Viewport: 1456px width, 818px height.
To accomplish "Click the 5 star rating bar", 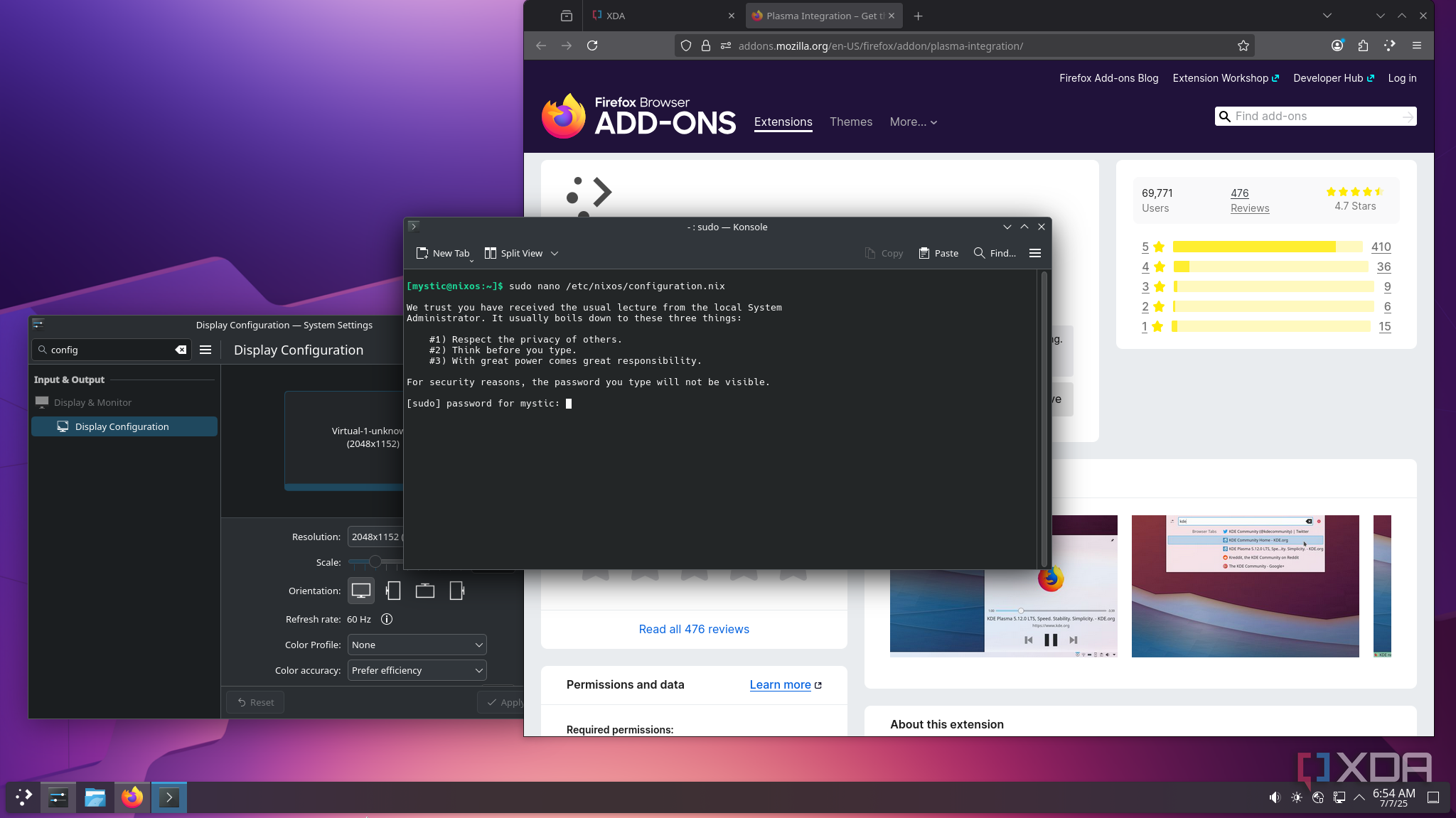I will pyautogui.click(x=1268, y=247).
